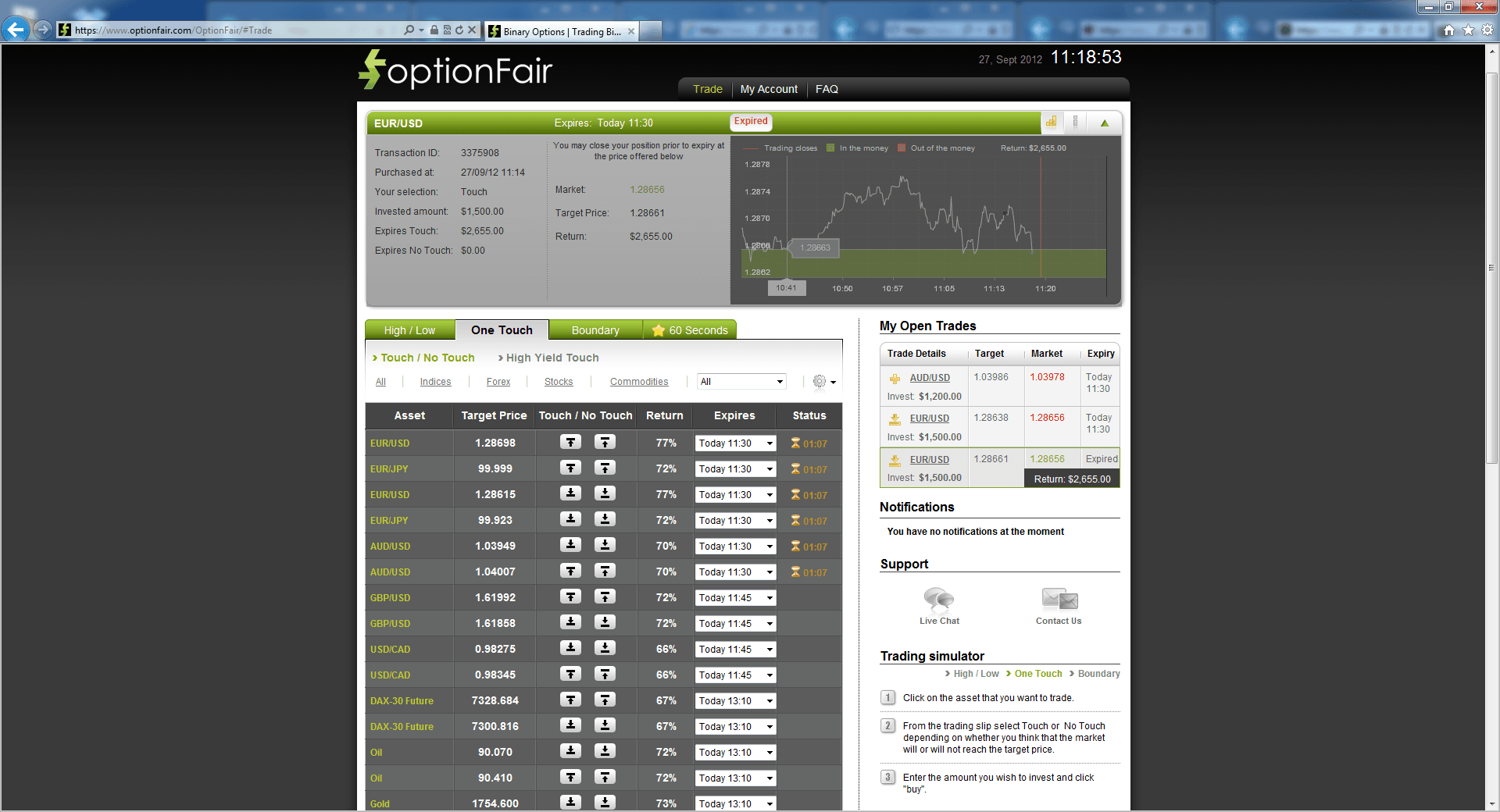Open the bar chart view in the trade panel
The height and width of the screenshot is (812, 1500).
[x=1051, y=123]
